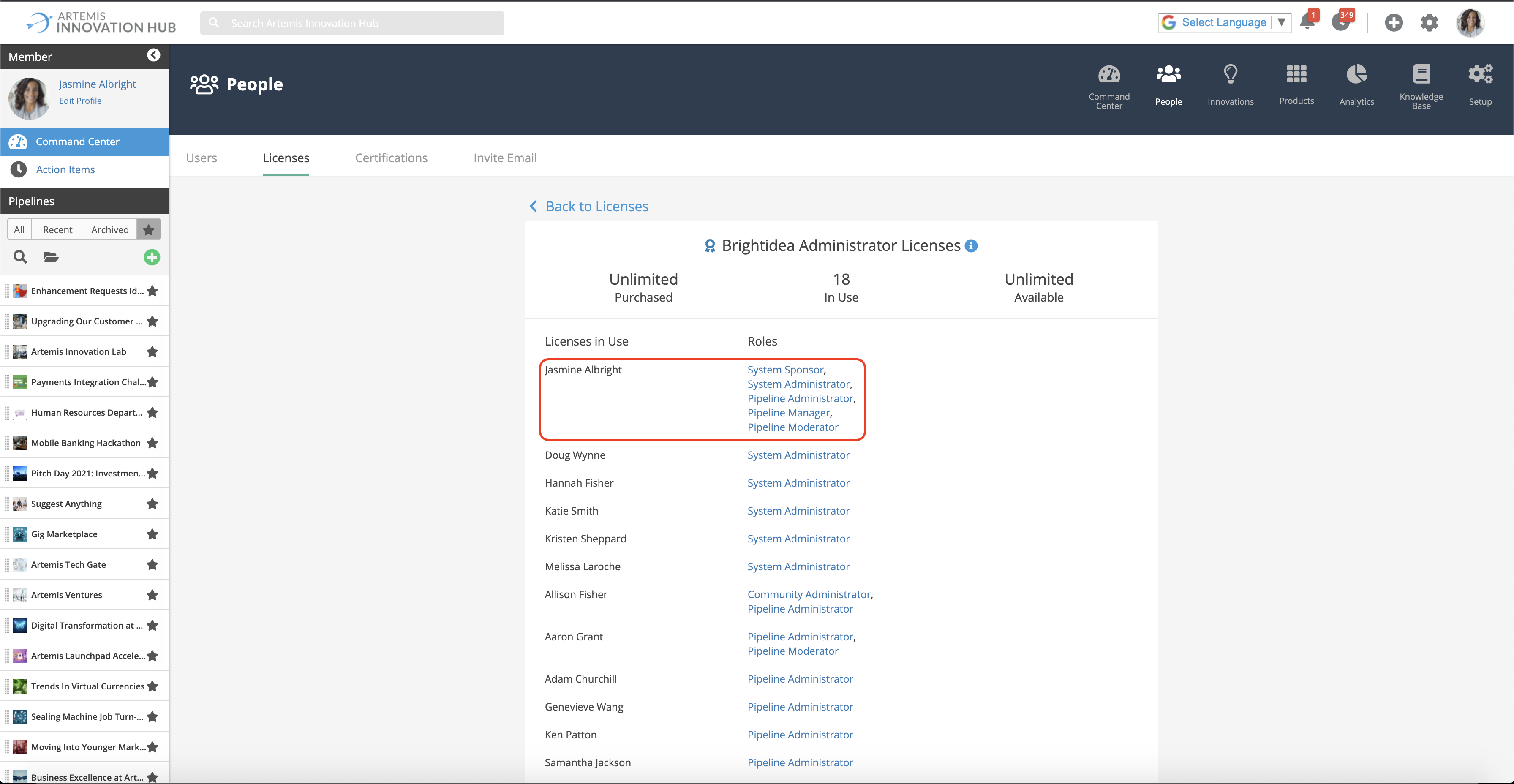1514x784 pixels.
Task: Toggle favorite star for Suggest Anything
Action: [x=152, y=504]
